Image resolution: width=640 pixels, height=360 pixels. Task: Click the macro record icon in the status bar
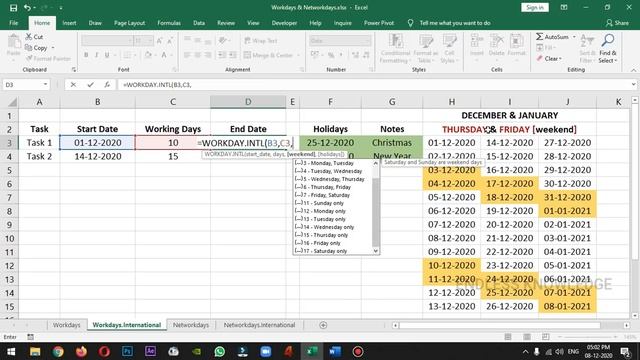click(31, 337)
